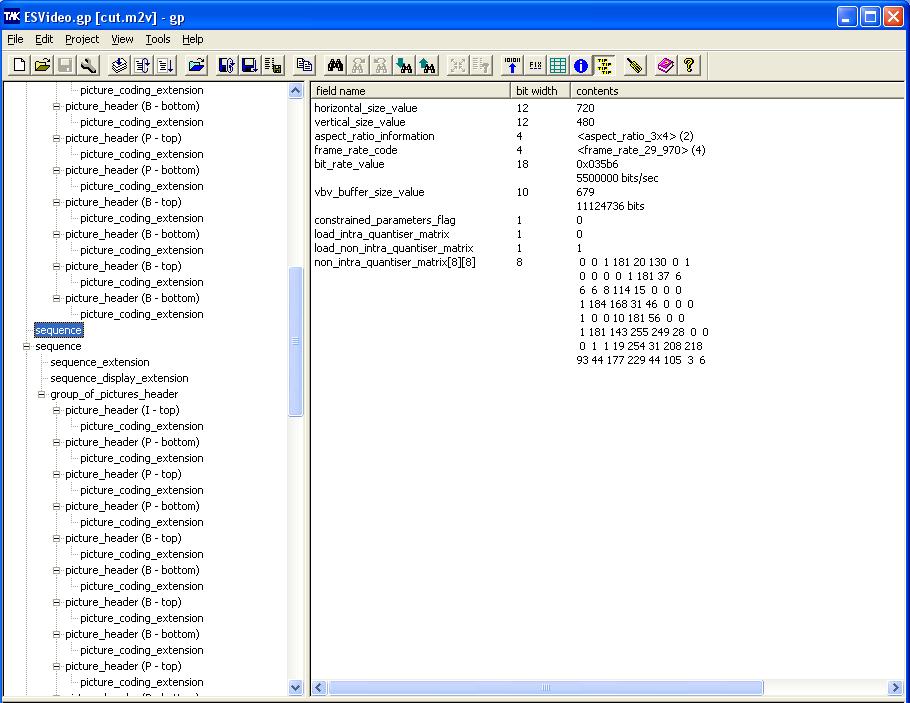Select the non_intra_quantiser_matrix[8][8] field
910x703 pixels.
(x=395, y=262)
